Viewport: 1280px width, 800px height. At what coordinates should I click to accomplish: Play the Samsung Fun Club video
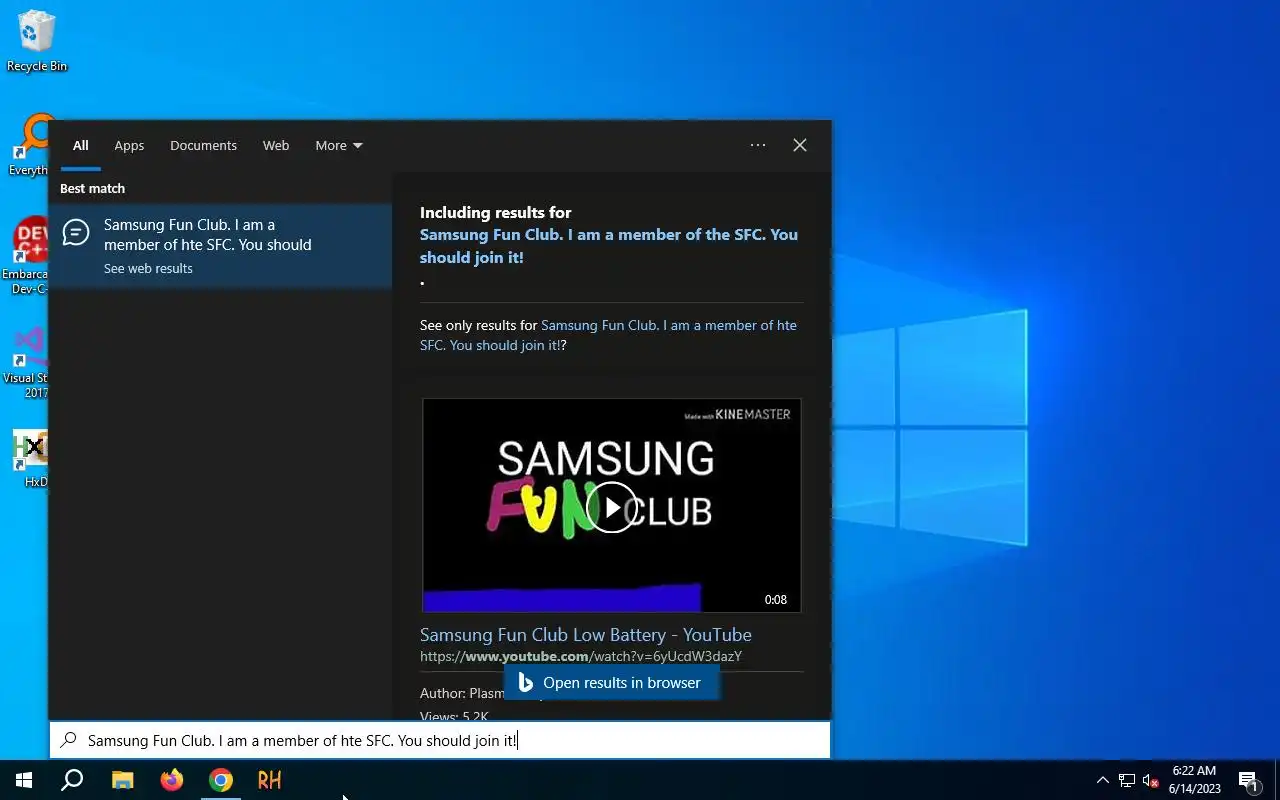611,507
